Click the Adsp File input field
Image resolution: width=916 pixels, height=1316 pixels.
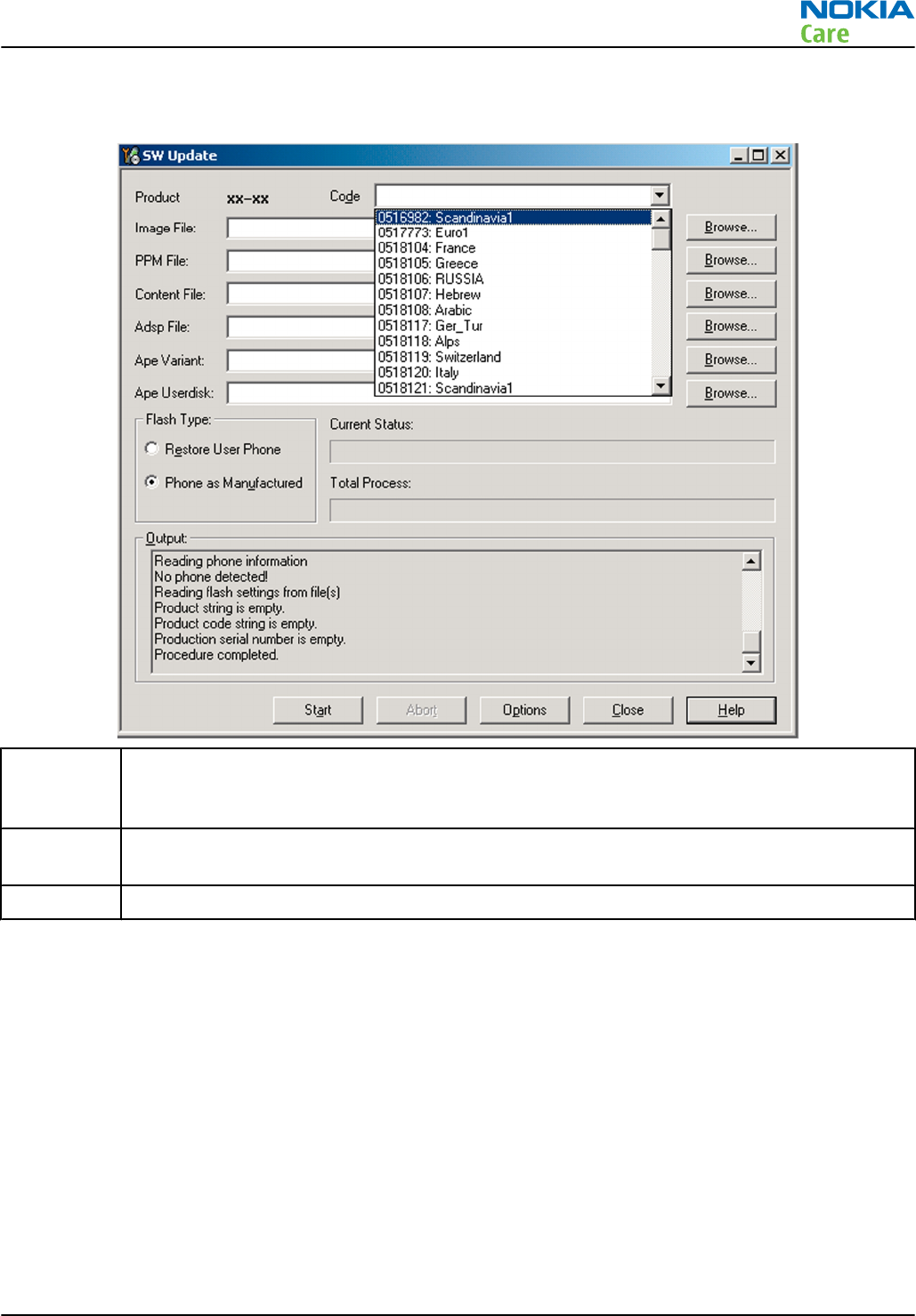click(301, 327)
